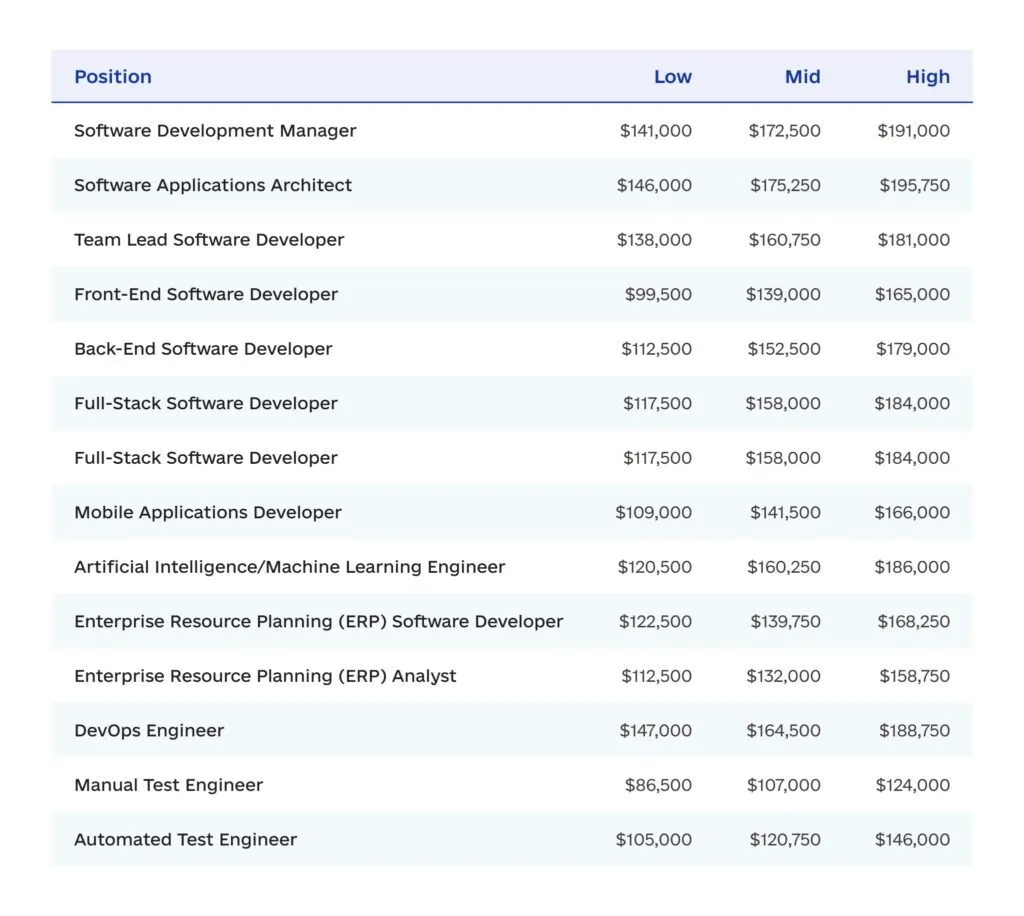Select Manual Test Engineer mid value $107,000
The height and width of the screenshot is (916, 1024).
[x=784, y=785]
